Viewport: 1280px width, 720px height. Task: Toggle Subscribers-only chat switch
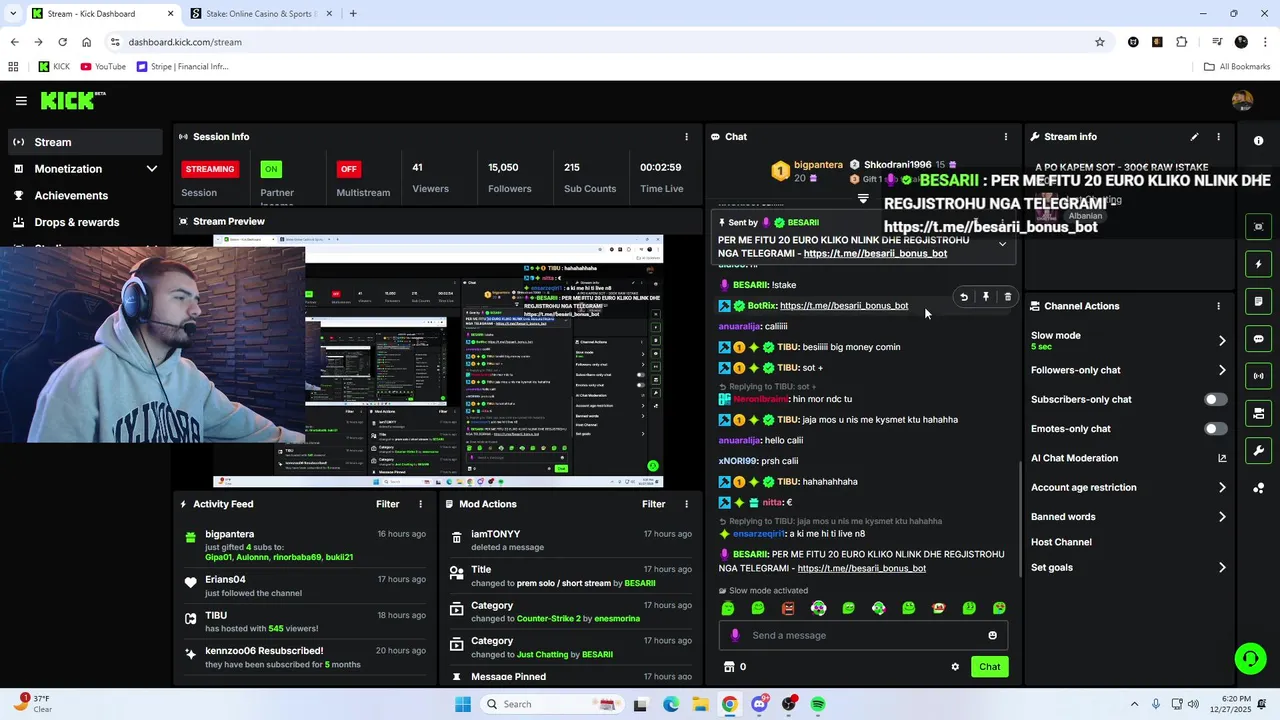[x=1215, y=399]
